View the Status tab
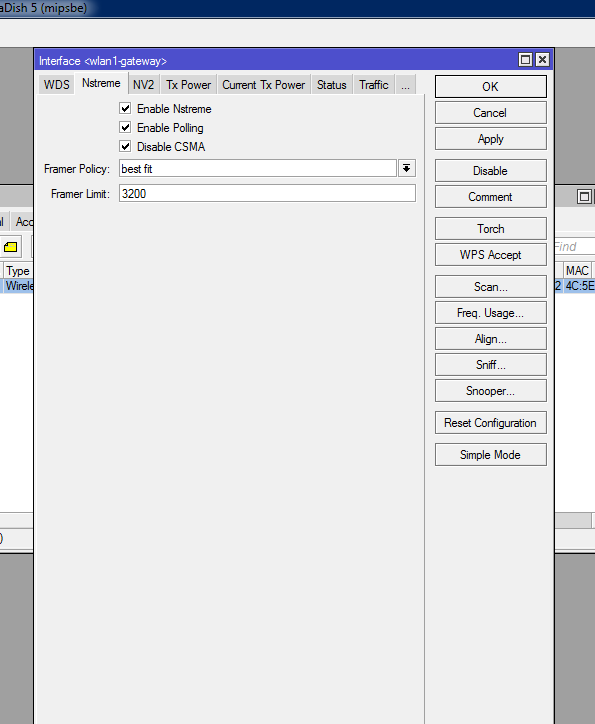This screenshot has height=724, width=595. pyautogui.click(x=331, y=85)
